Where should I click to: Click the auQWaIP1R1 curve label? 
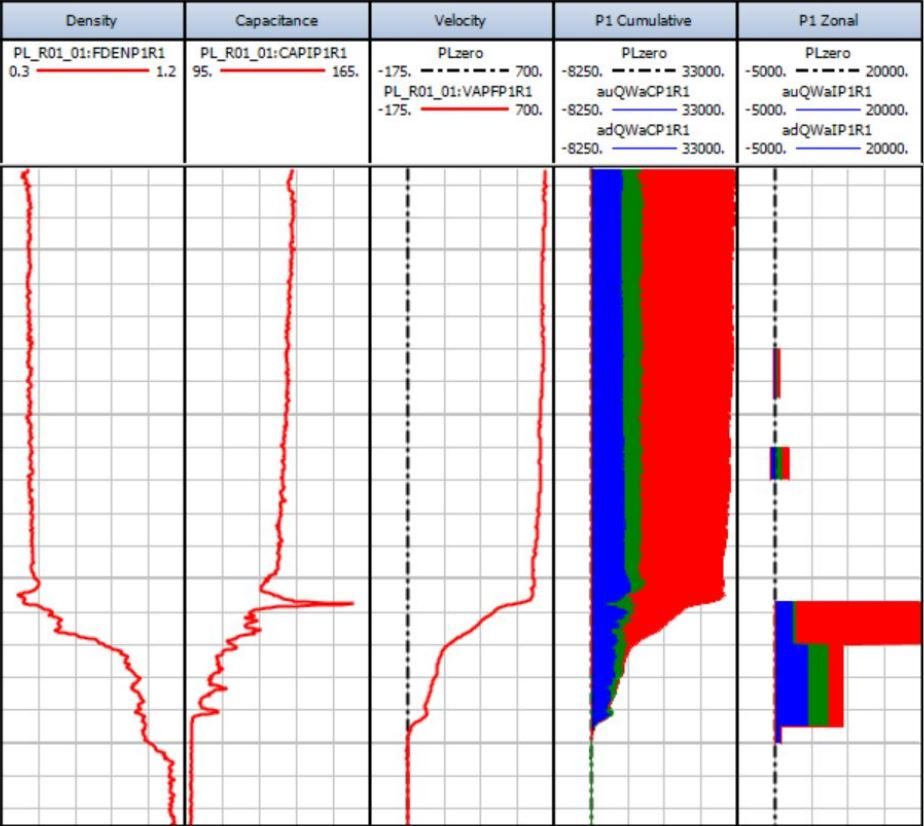pos(827,91)
